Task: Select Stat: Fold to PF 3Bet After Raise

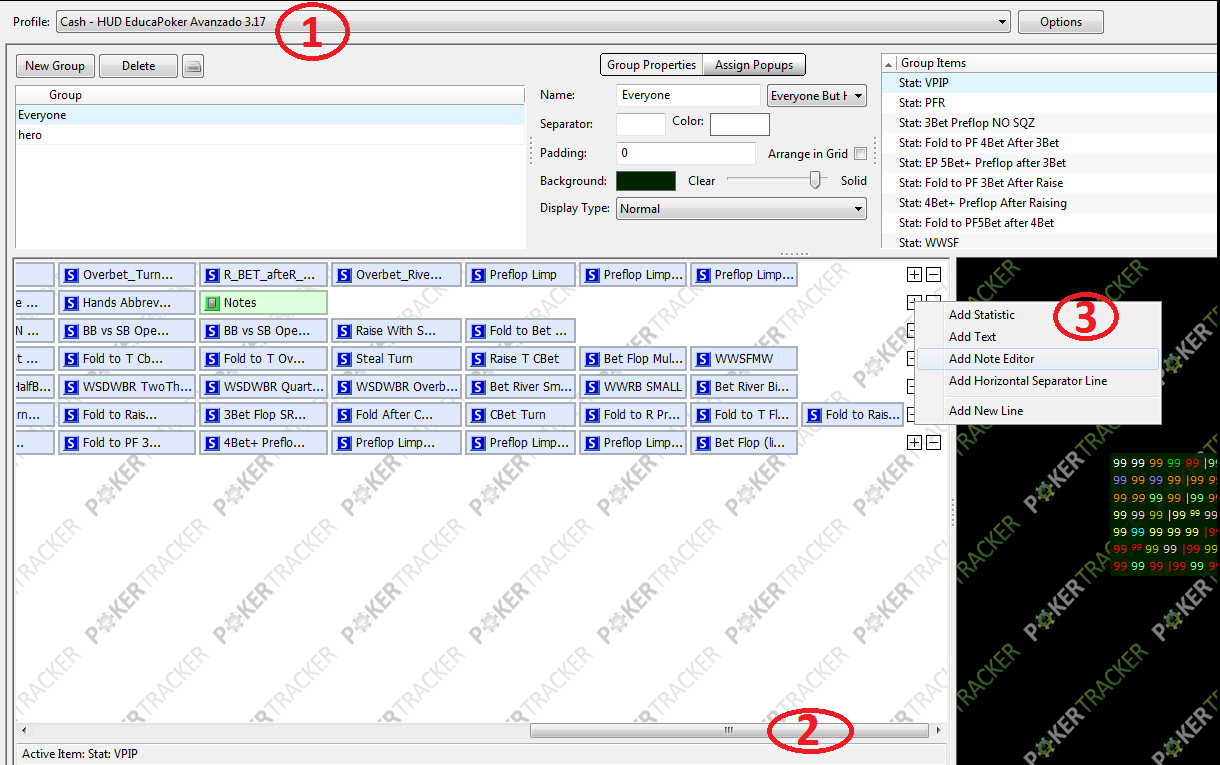Action: coord(1050,183)
